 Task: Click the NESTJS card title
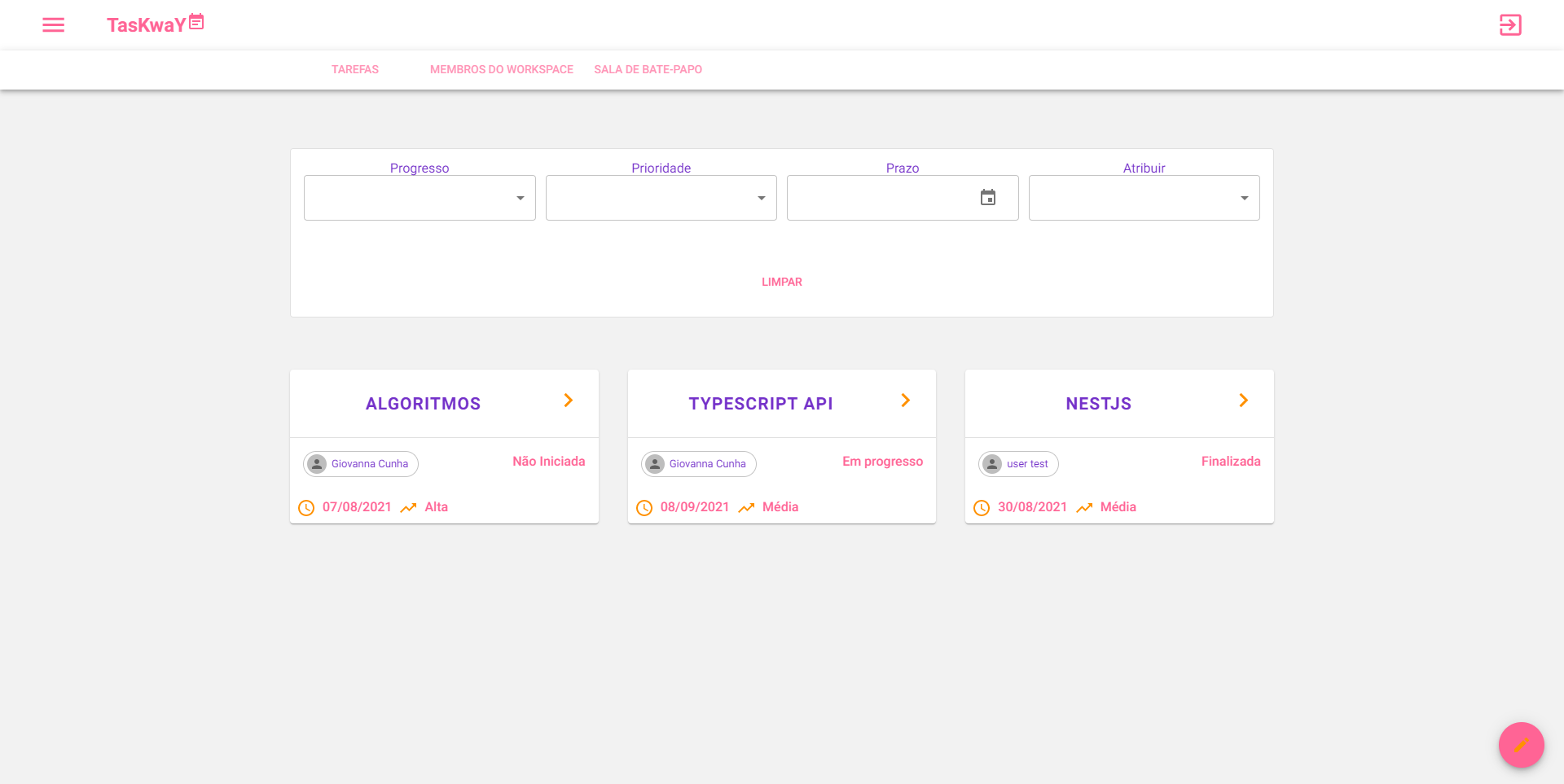point(1099,404)
